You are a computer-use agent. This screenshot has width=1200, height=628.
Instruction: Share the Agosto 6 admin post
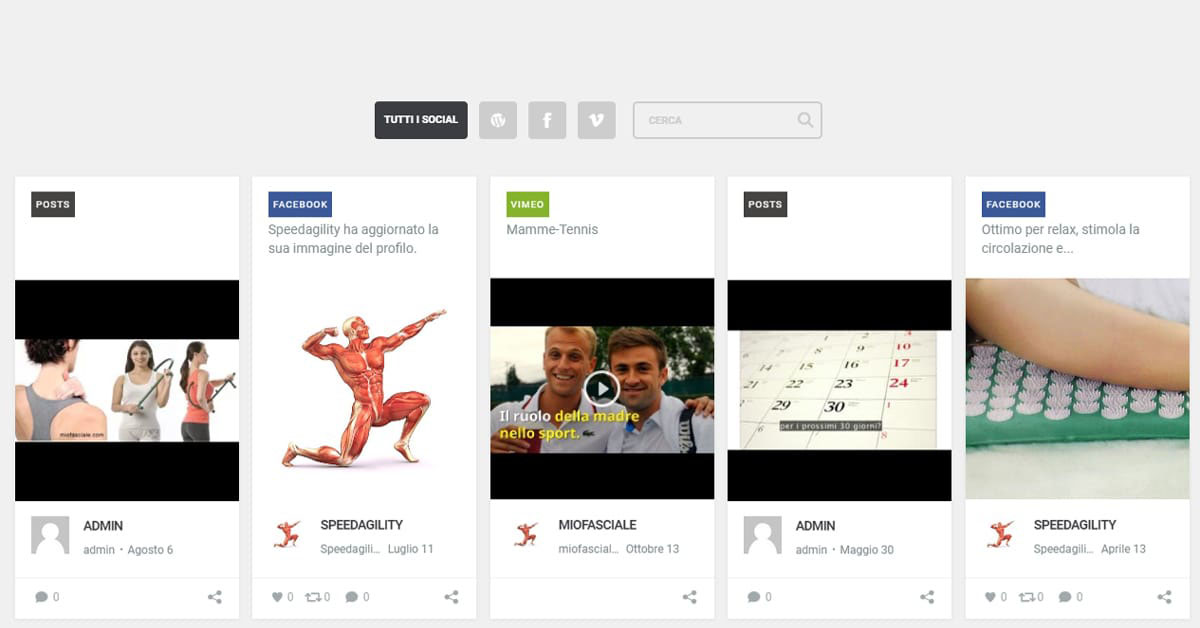point(215,597)
